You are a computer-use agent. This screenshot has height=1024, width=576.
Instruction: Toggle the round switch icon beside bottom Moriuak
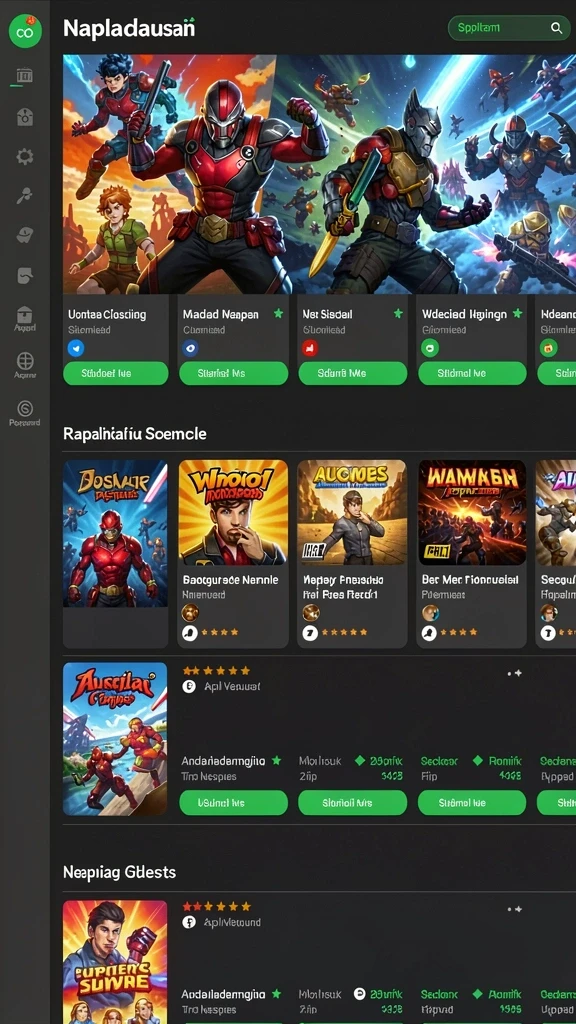[359, 993]
